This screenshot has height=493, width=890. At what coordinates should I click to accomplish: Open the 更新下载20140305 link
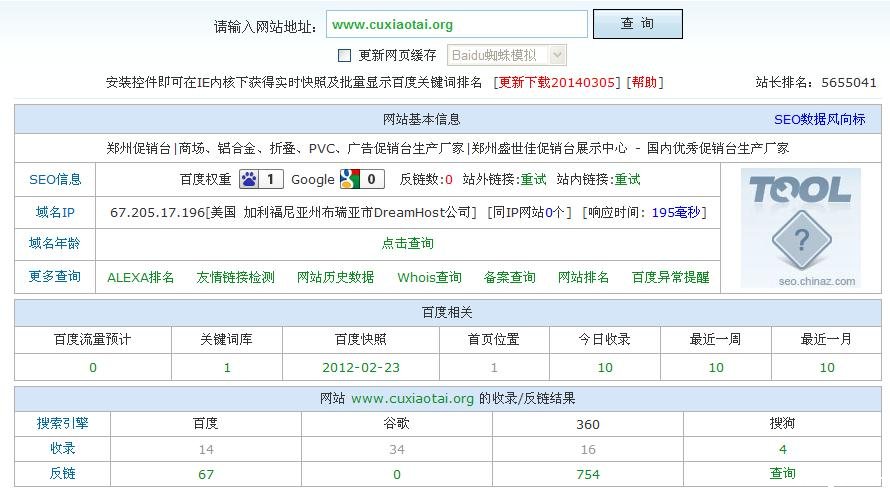(556, 82)
